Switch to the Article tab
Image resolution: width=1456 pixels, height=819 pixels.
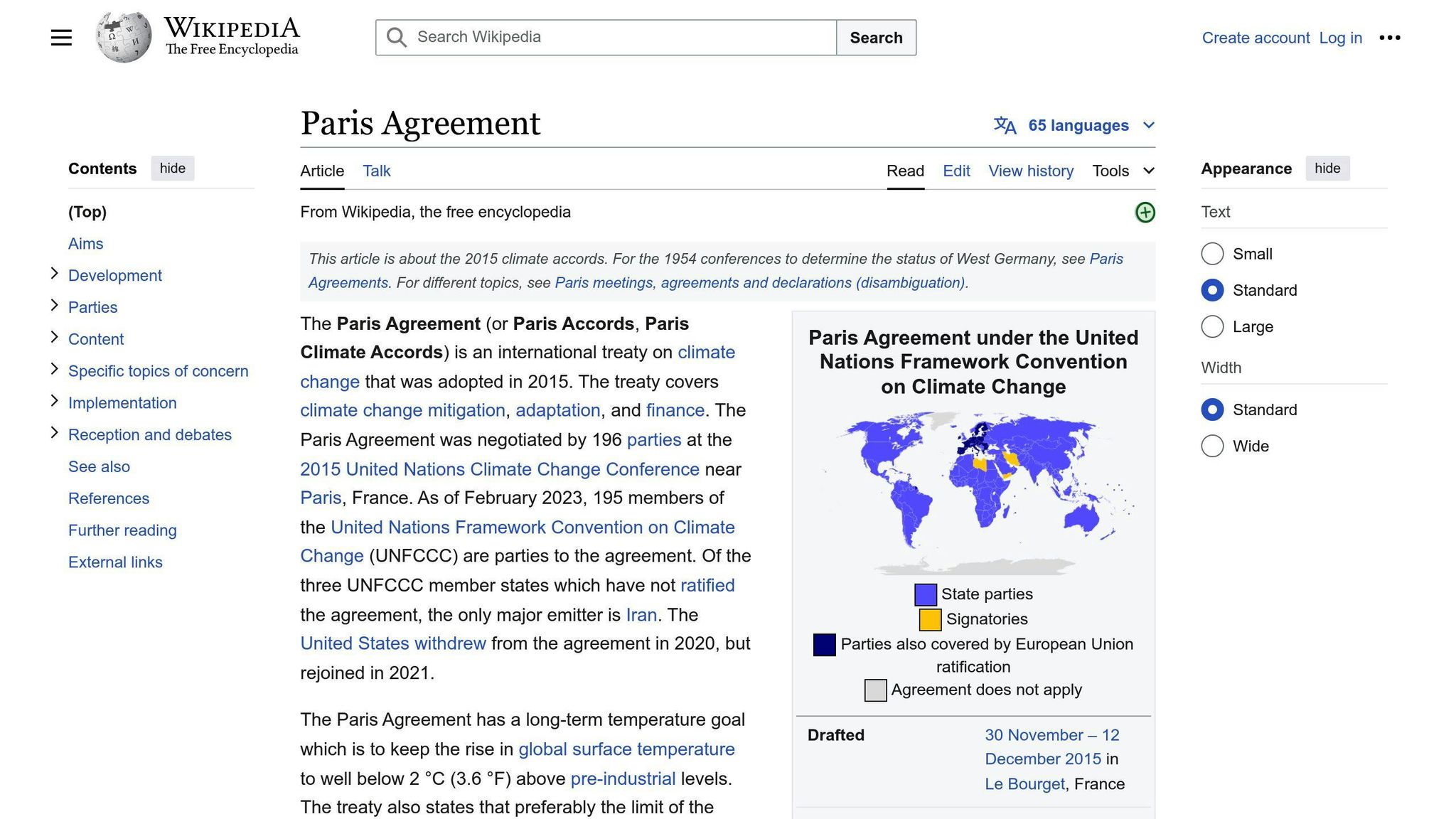[x=322, y=171]
